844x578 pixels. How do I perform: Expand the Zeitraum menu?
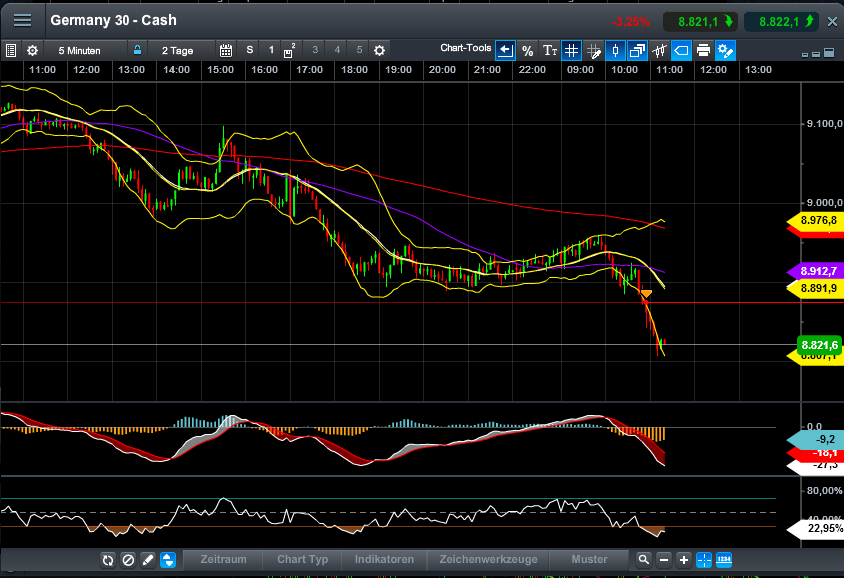coord(223,560)
